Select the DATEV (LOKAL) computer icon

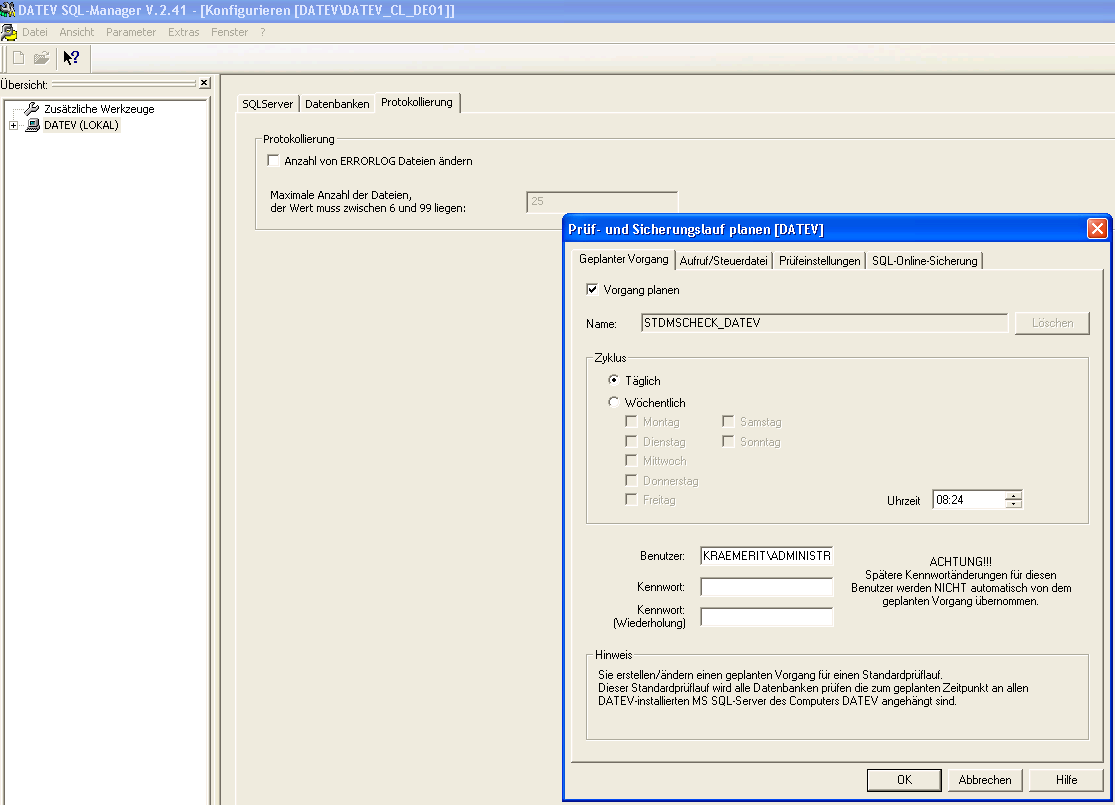pos(33,125)
